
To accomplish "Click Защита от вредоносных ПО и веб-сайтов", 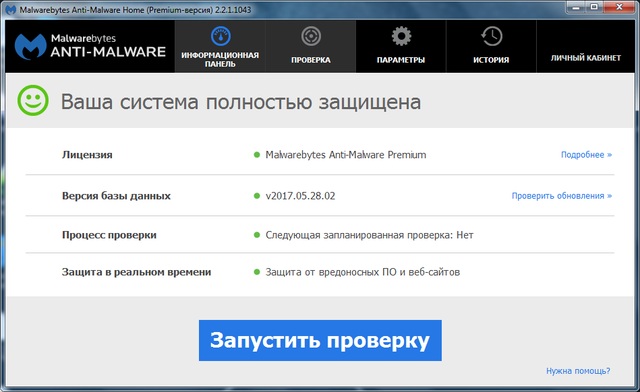I will [x=362, y=272].
